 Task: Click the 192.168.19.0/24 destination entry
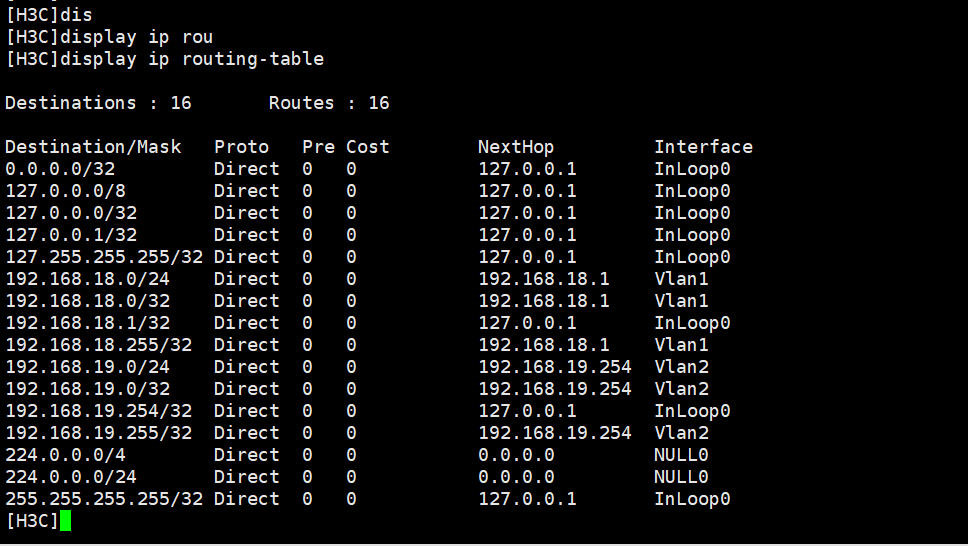pyautogui.click(x=87, y=367)
